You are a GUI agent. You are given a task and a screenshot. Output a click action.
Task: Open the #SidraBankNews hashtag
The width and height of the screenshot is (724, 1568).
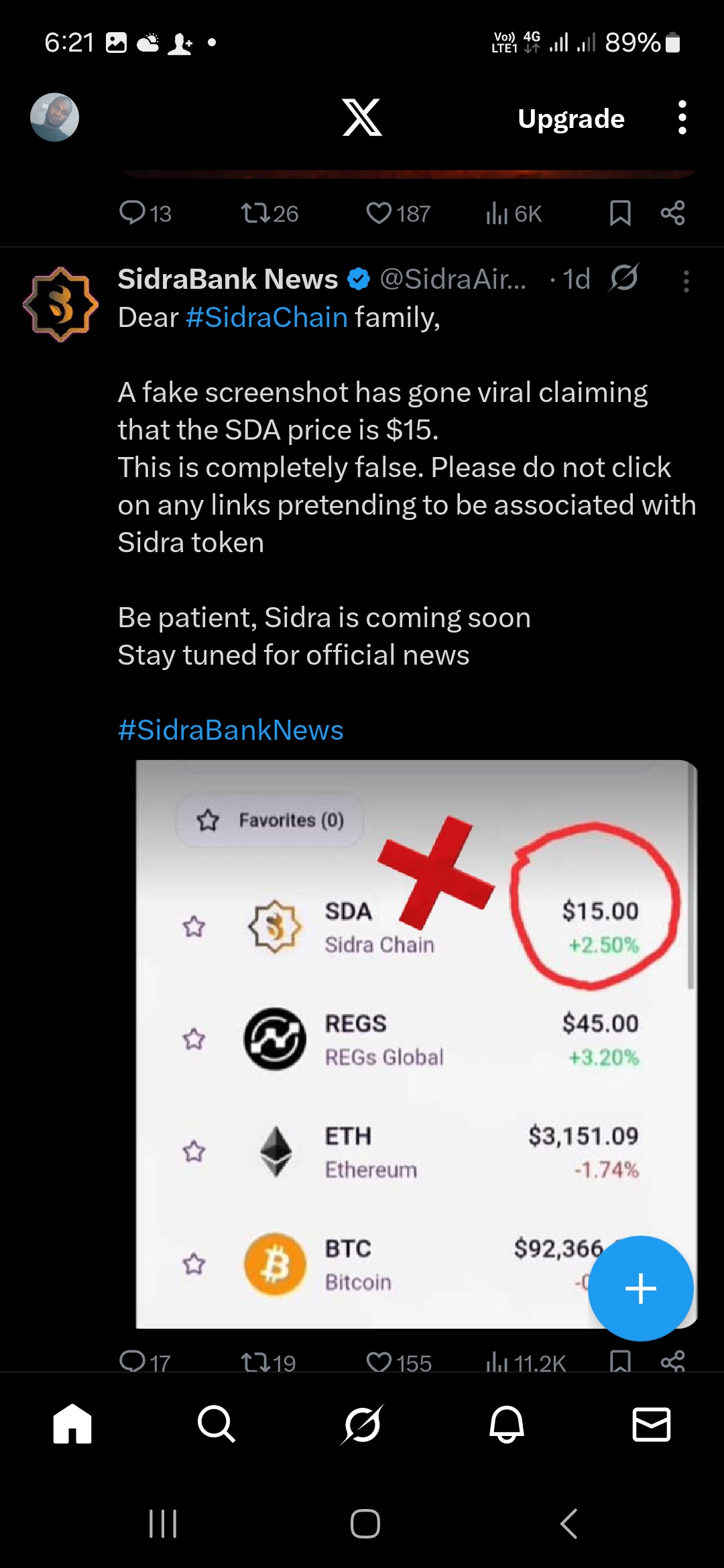pyautogui.click(x=231, y=730)
